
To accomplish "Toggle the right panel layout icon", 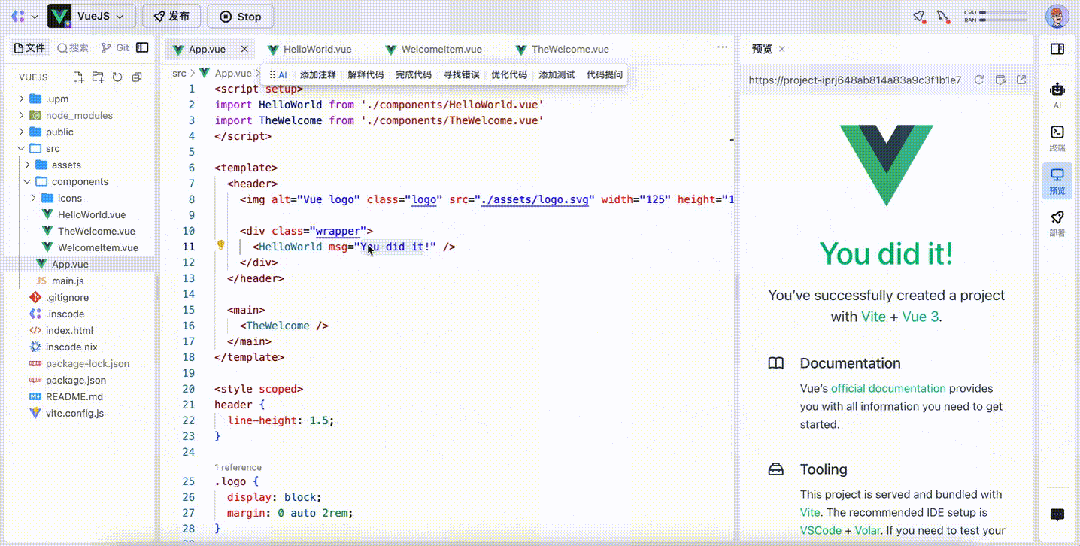I will (x=1057, y=48).
